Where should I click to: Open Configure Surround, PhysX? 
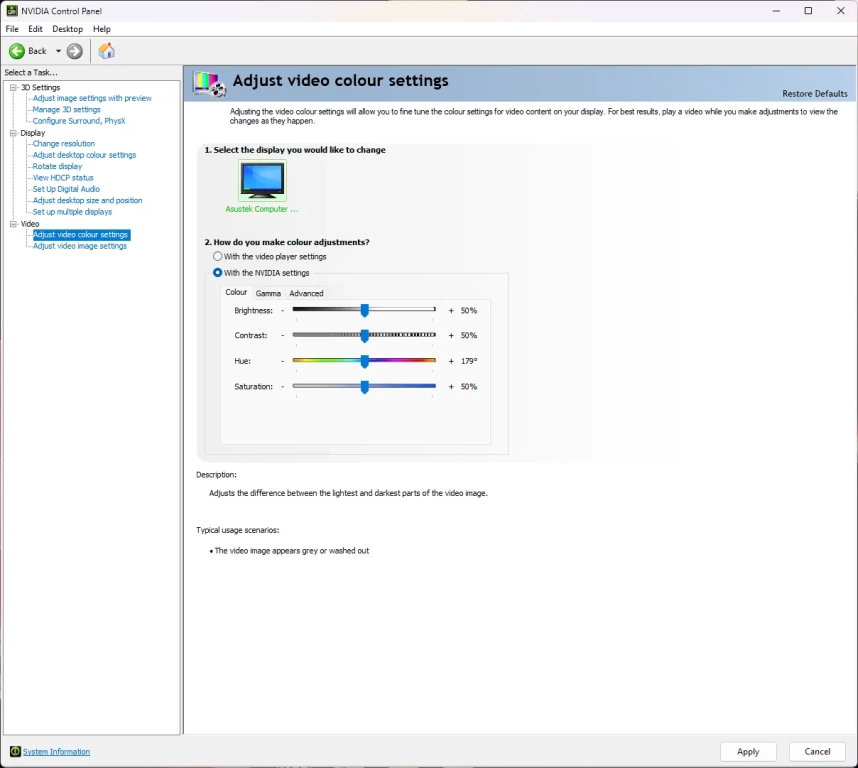click(79, 121)
